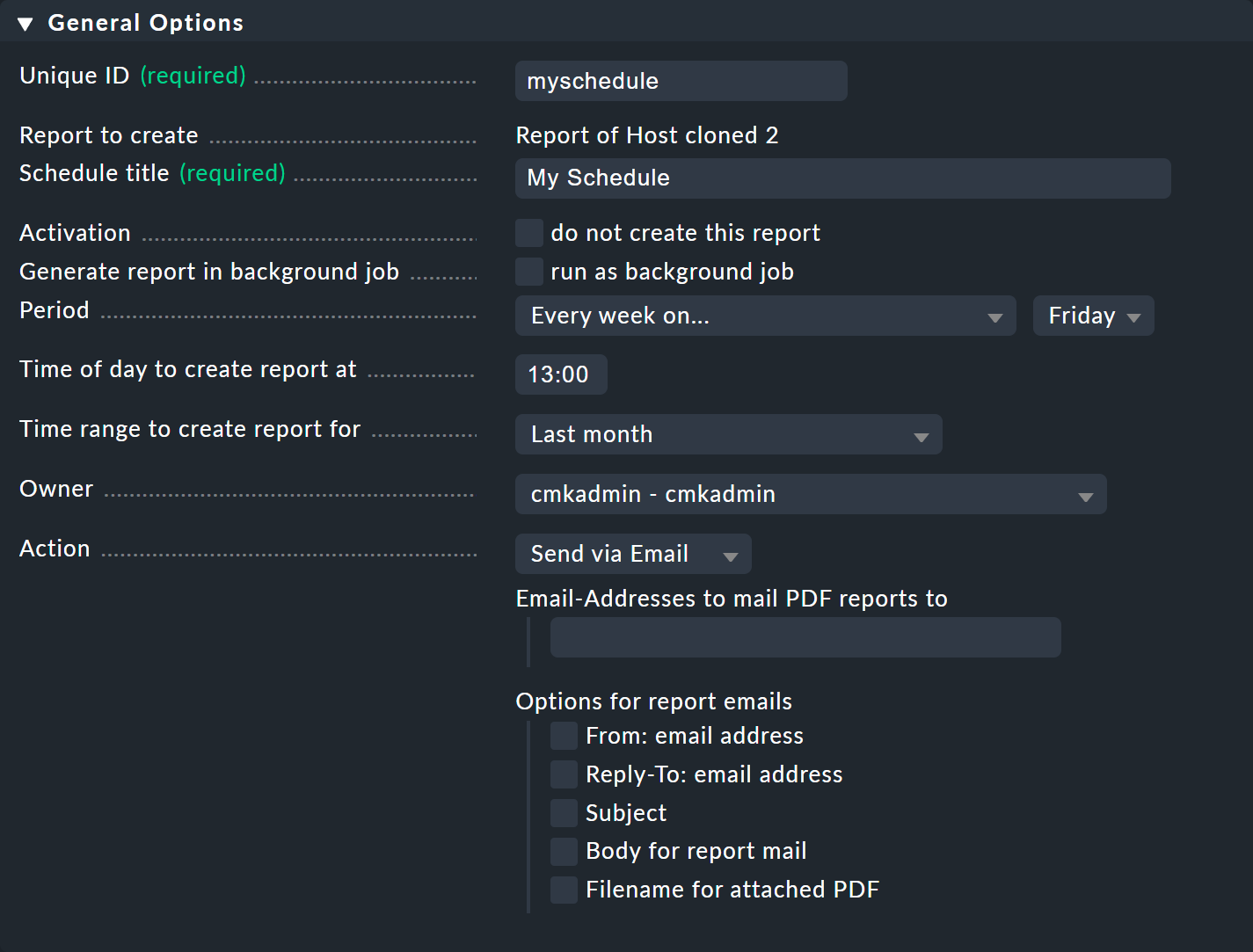Viewport: 1253px width, 952px height.
Task: Check the 'Subject' email option
Action: click(564, 813)
